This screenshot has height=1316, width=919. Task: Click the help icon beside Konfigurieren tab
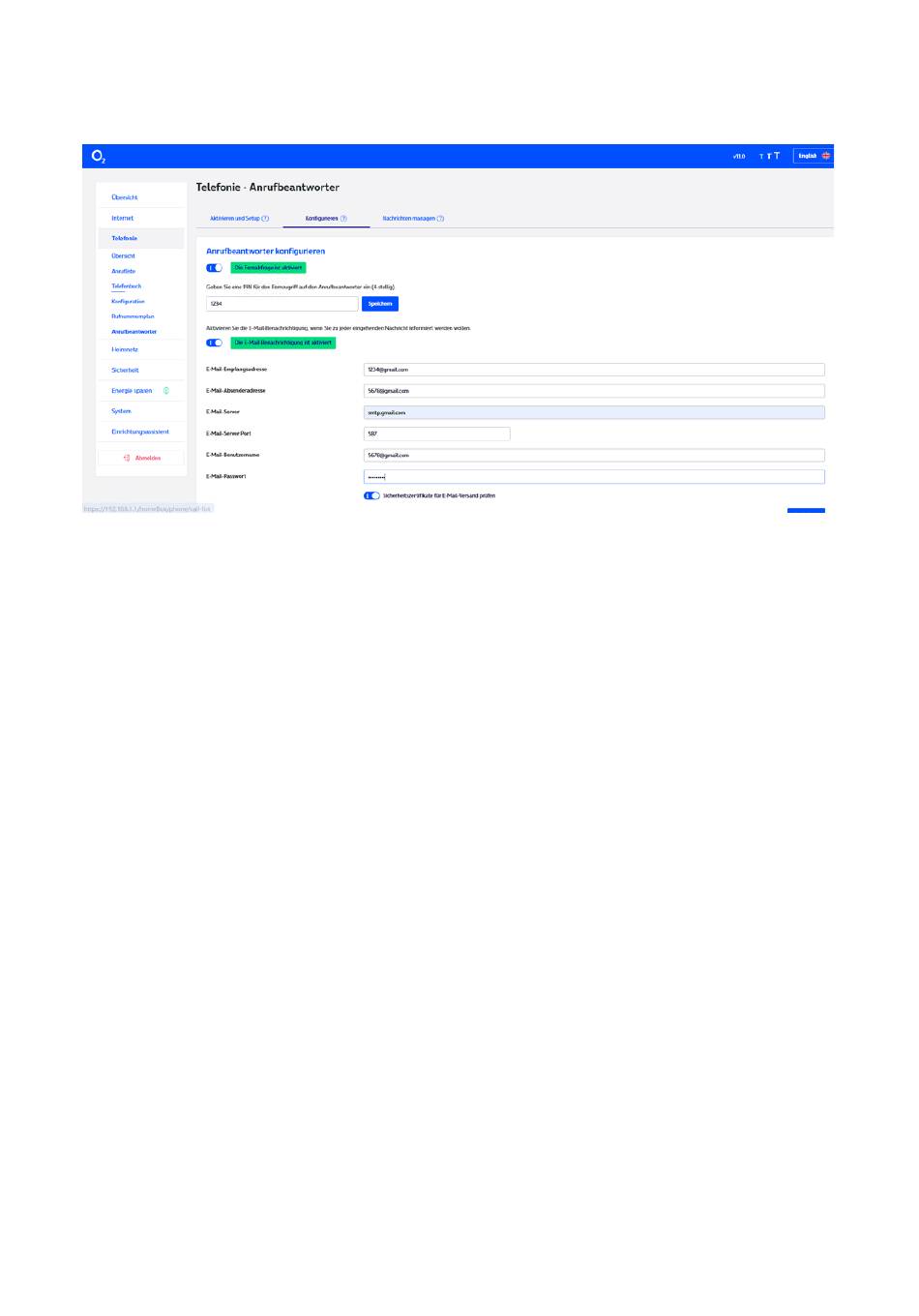[343, 219]
